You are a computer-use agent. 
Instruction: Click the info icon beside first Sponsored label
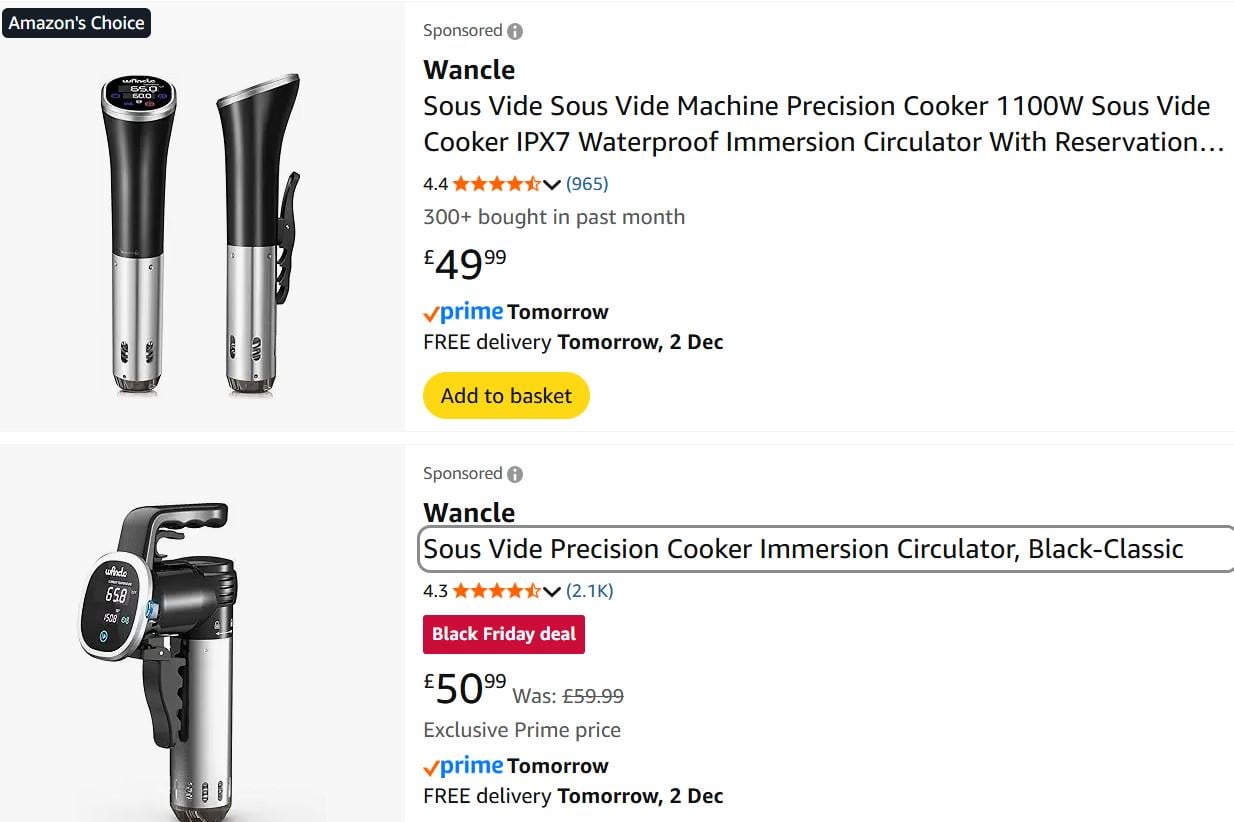point(515,31)
